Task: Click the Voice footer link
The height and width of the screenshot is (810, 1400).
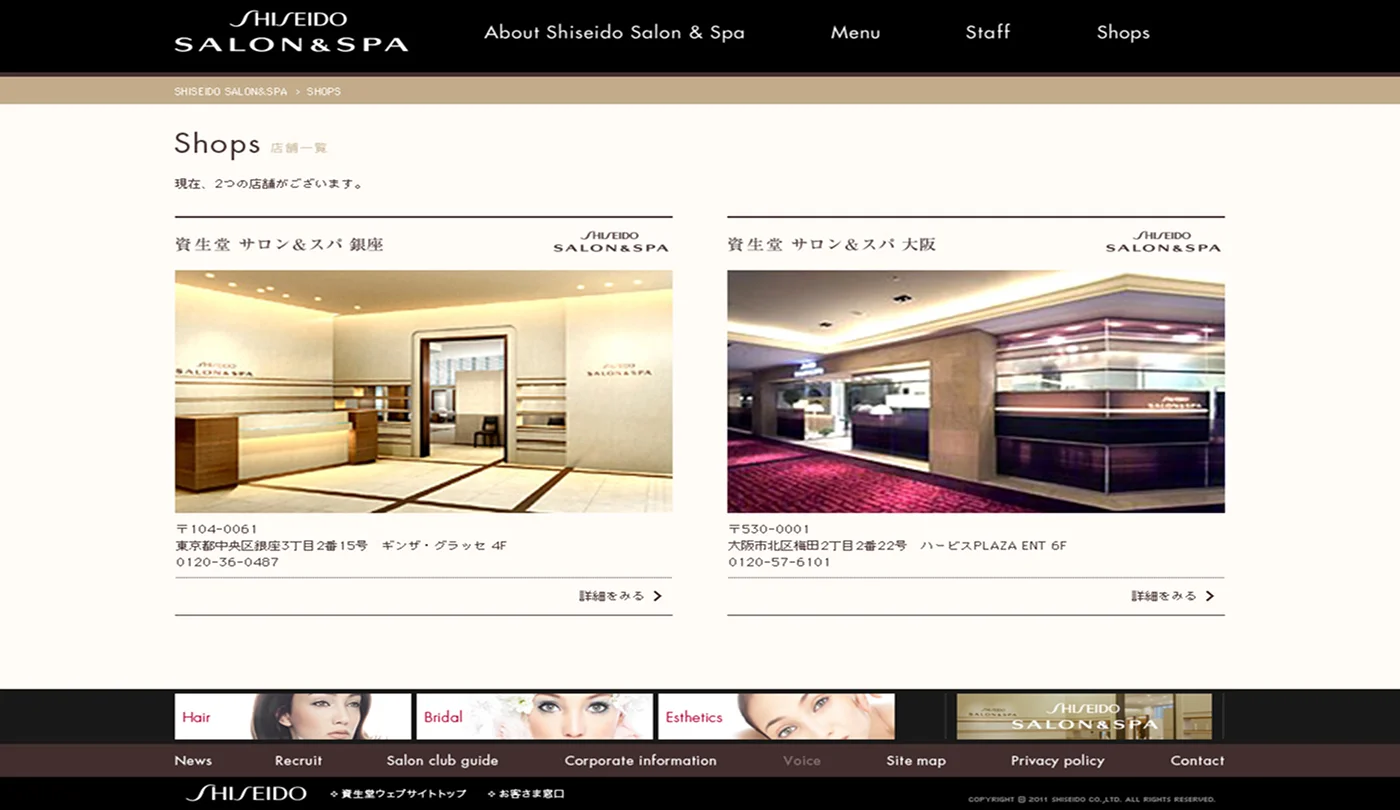Action: [802, 760]
